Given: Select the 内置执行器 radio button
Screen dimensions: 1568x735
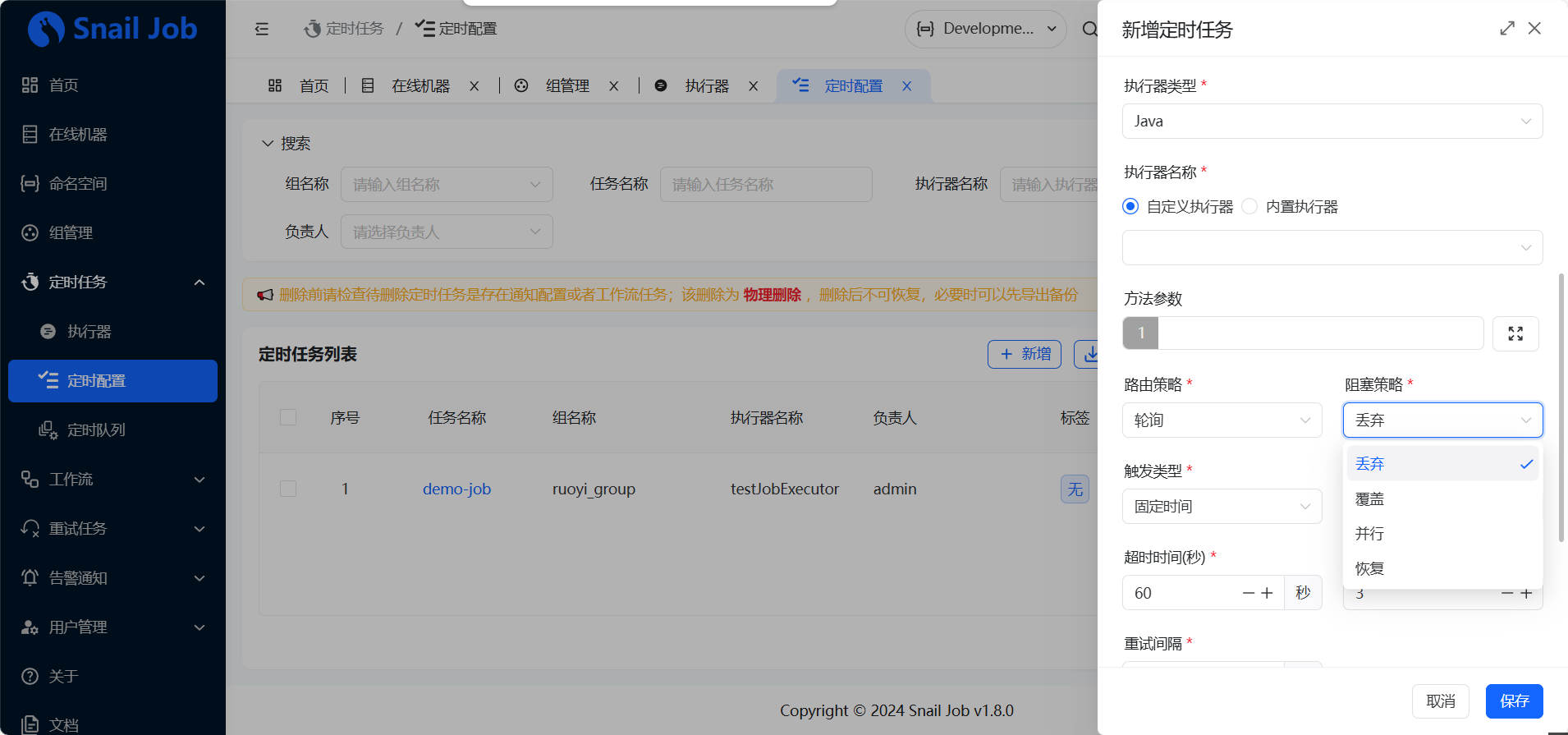Looking at the screenshot, I should click(1249, 207).
